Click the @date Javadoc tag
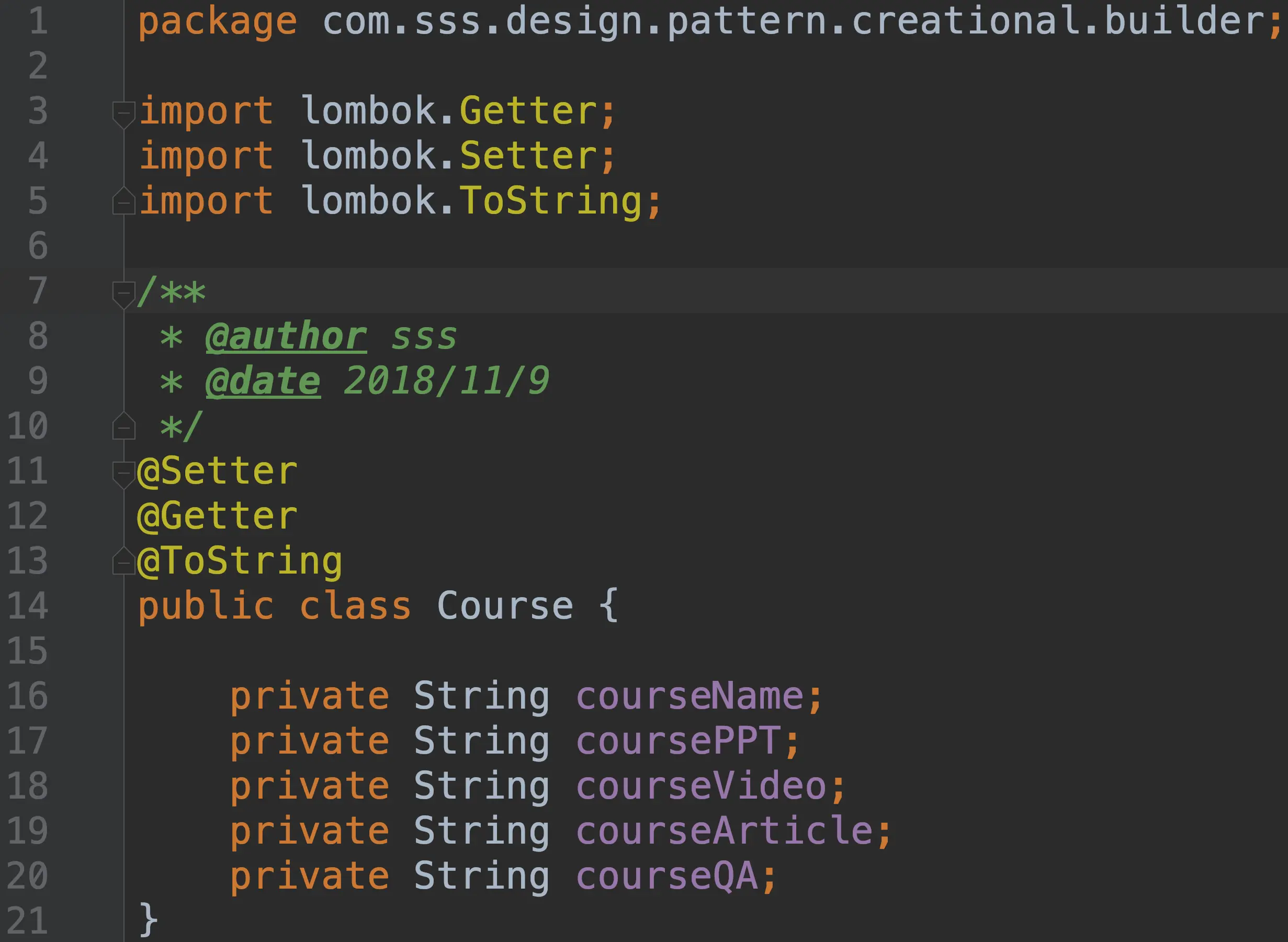1288x942 pixels. [263, 381]
